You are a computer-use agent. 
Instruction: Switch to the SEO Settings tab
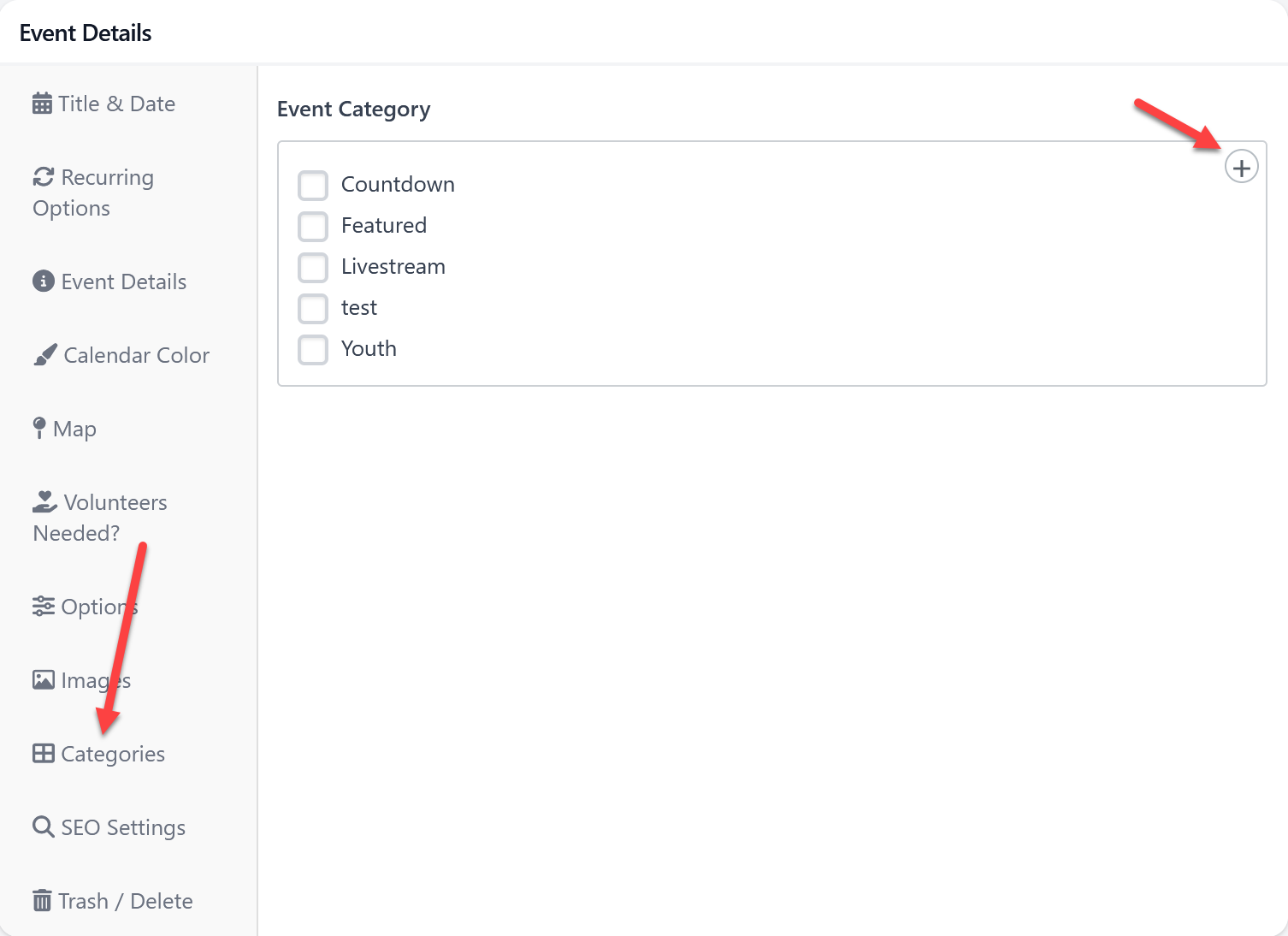122,827
